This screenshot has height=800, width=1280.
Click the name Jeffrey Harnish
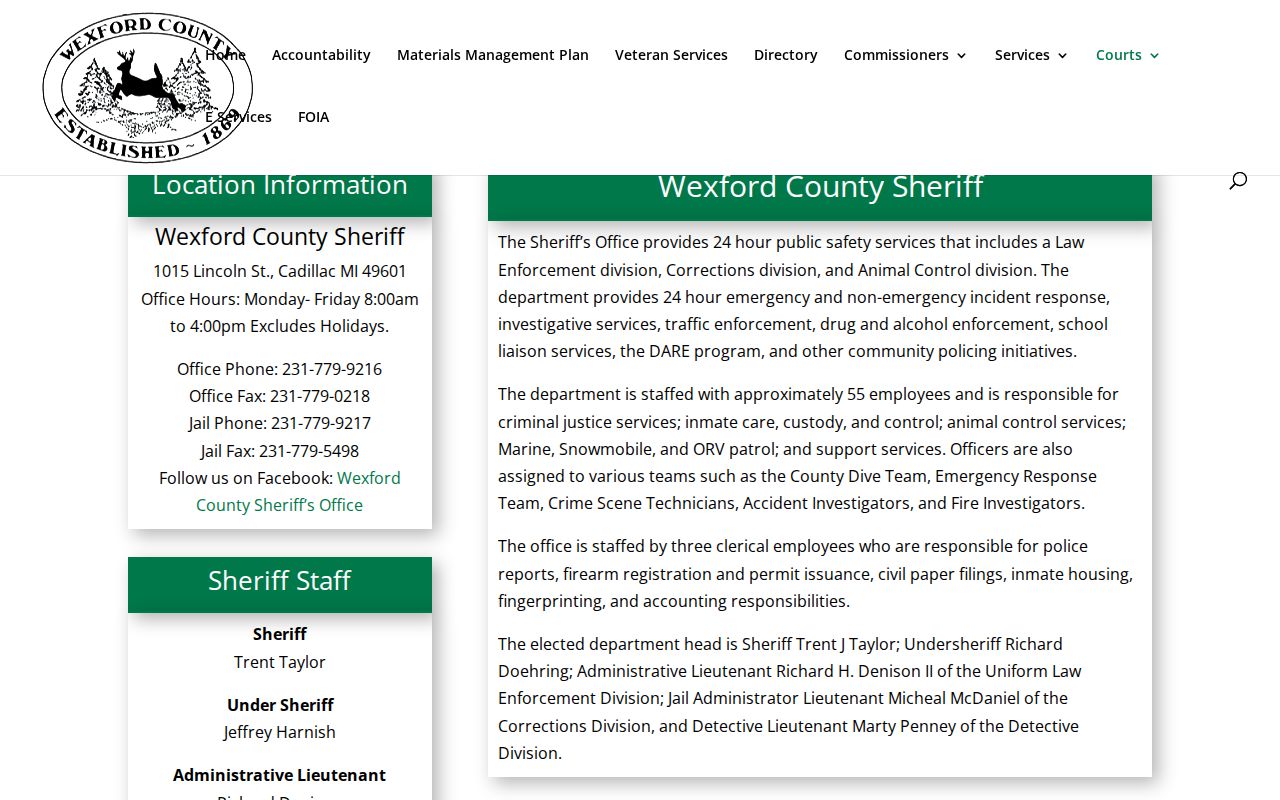pyautogui.click(x=280, y=732)
